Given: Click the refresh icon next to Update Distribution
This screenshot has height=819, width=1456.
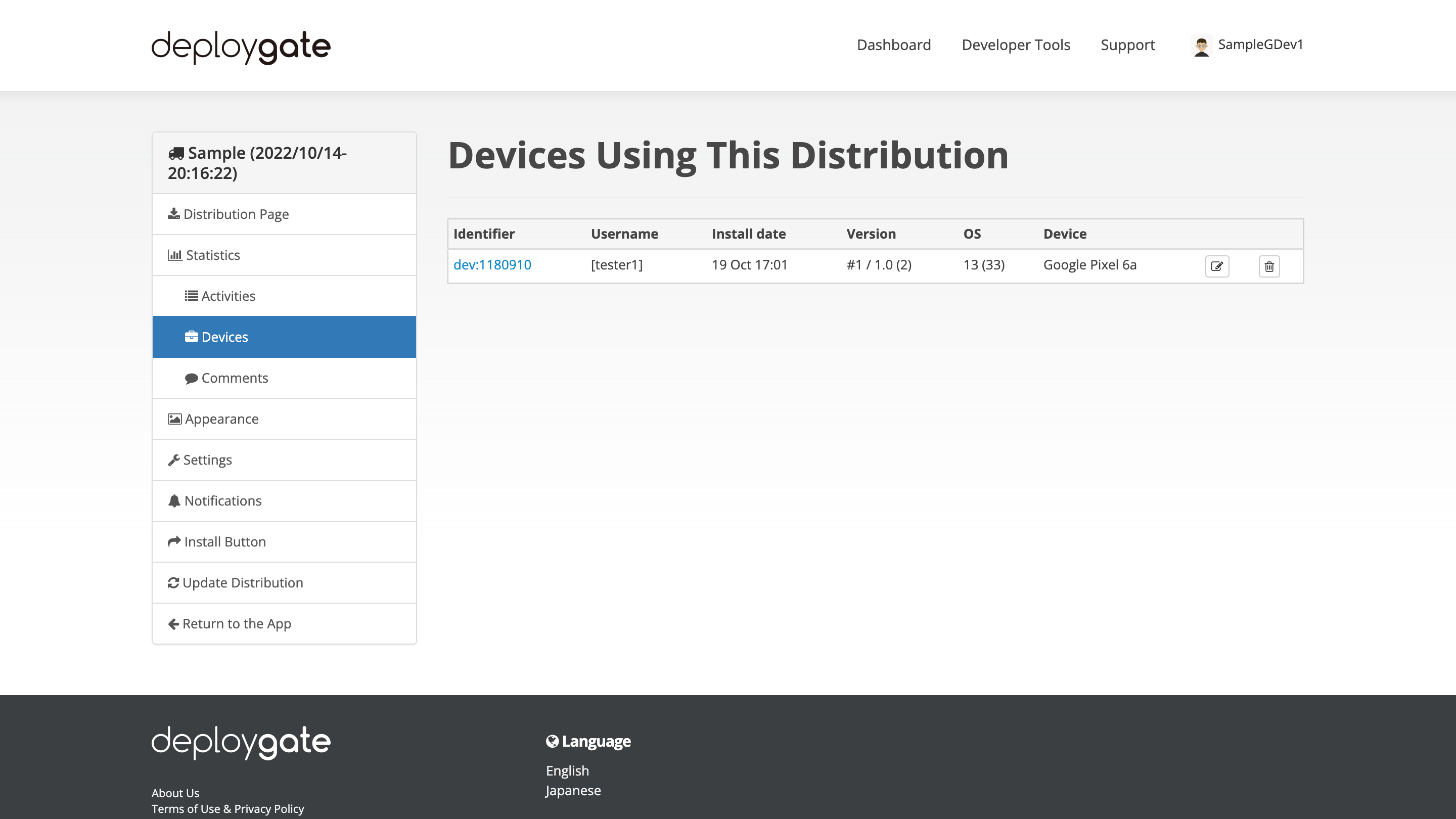Looking at the screenshot, I should pos(173,582).
